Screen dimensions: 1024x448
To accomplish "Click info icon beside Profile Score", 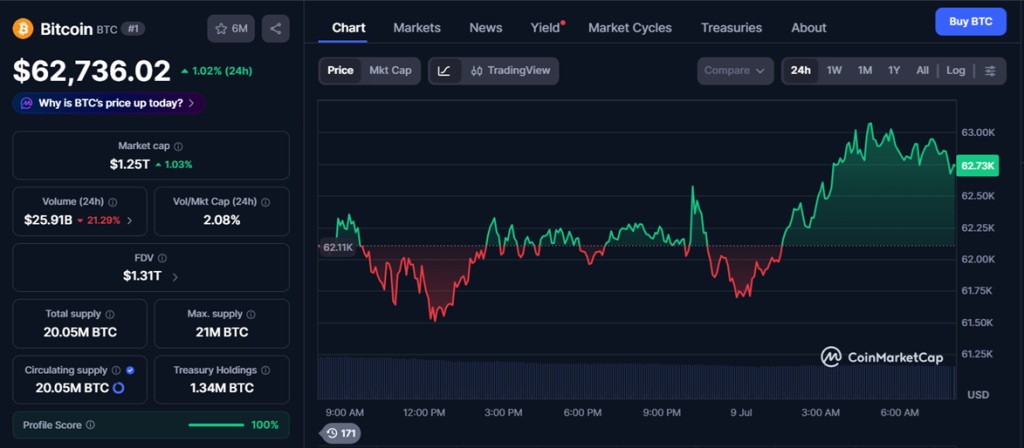I will [x=90, y=425].
